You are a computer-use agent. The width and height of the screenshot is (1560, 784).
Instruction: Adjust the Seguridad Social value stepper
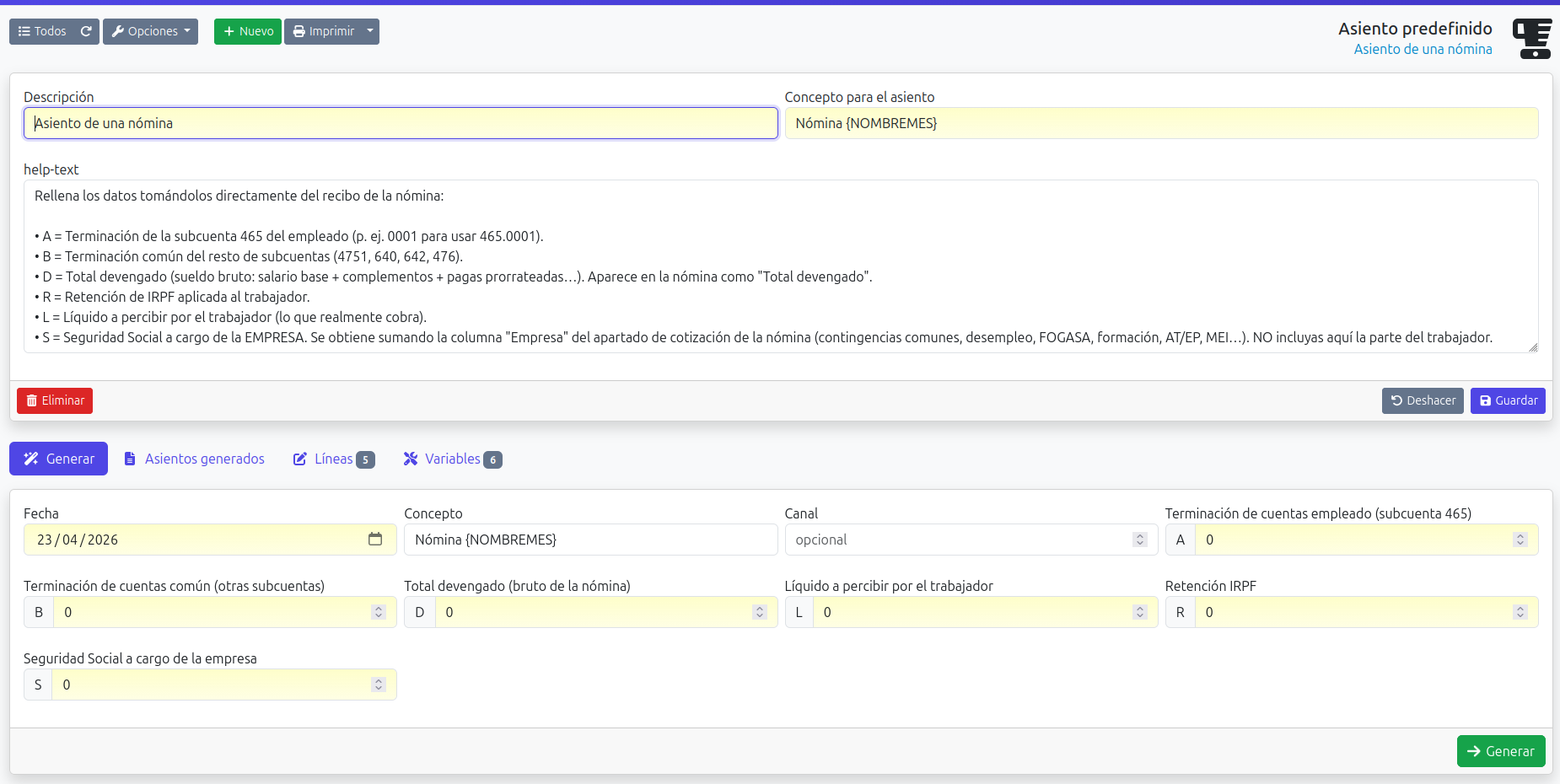[x=379, y=685]
